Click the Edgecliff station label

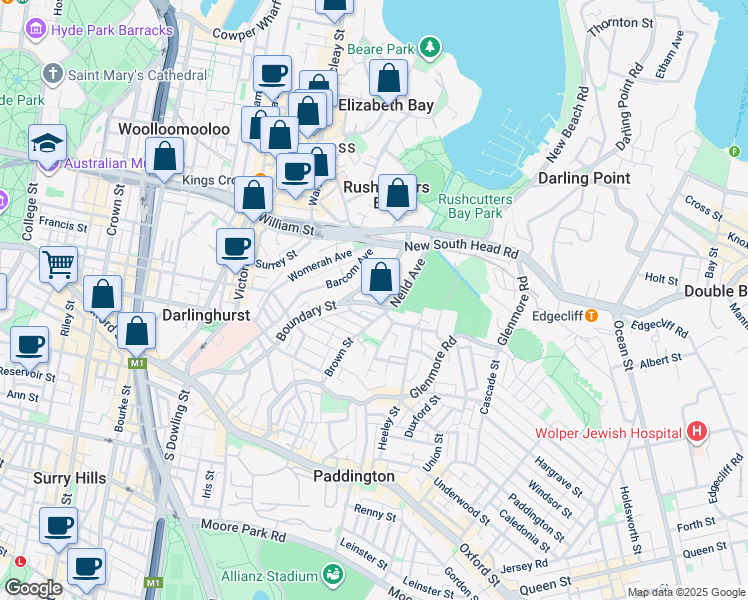558,316
